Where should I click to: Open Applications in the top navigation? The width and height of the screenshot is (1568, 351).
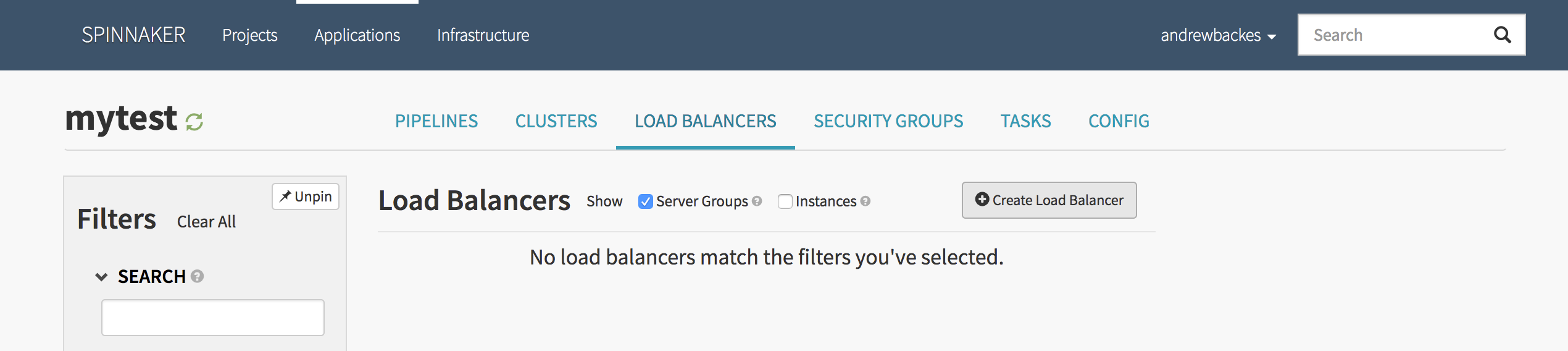[357, 35]
